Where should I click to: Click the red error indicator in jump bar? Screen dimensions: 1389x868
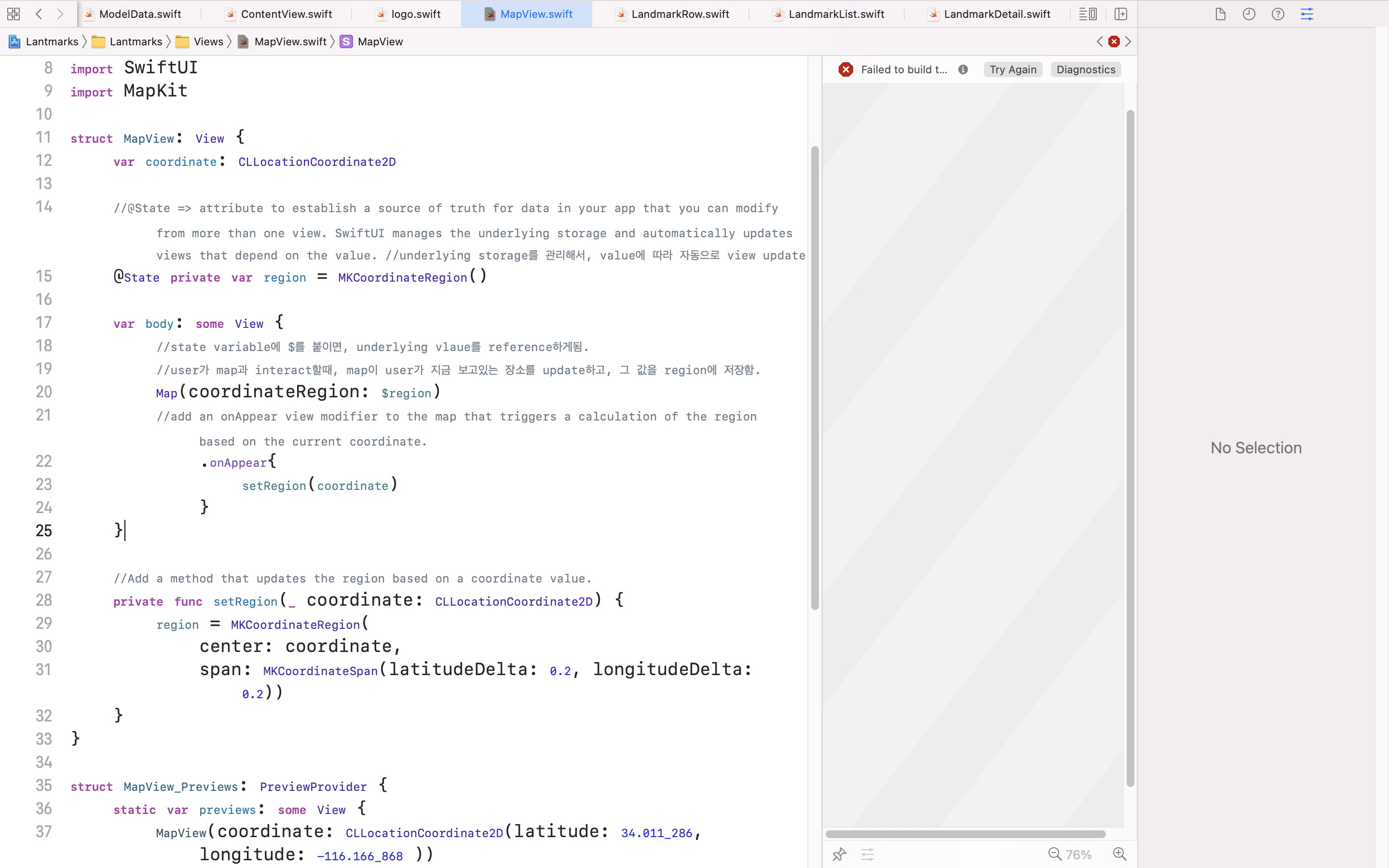tap(1114, 41)
